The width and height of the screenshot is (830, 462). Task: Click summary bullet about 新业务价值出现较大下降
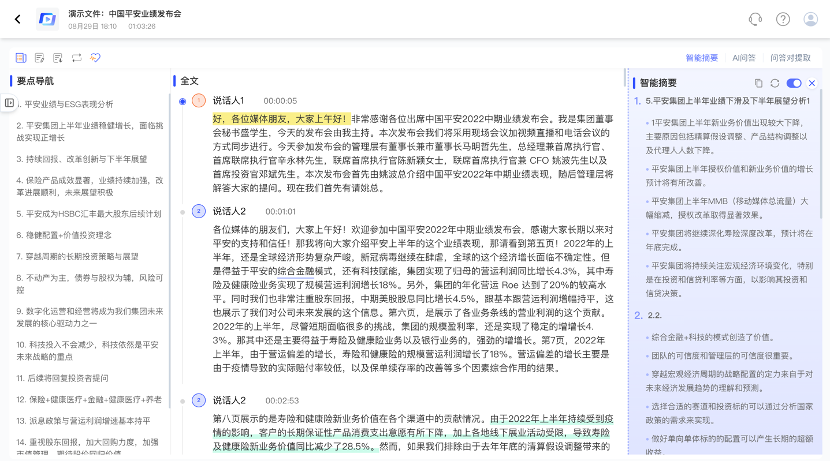click(x=726, y=136)
